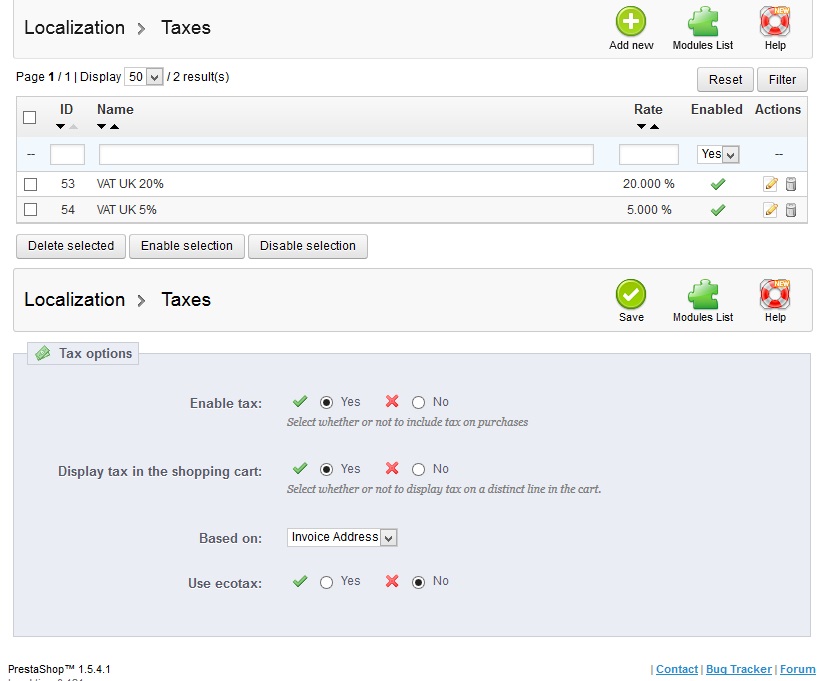Focus the Name filter input field

click(346, 155)
